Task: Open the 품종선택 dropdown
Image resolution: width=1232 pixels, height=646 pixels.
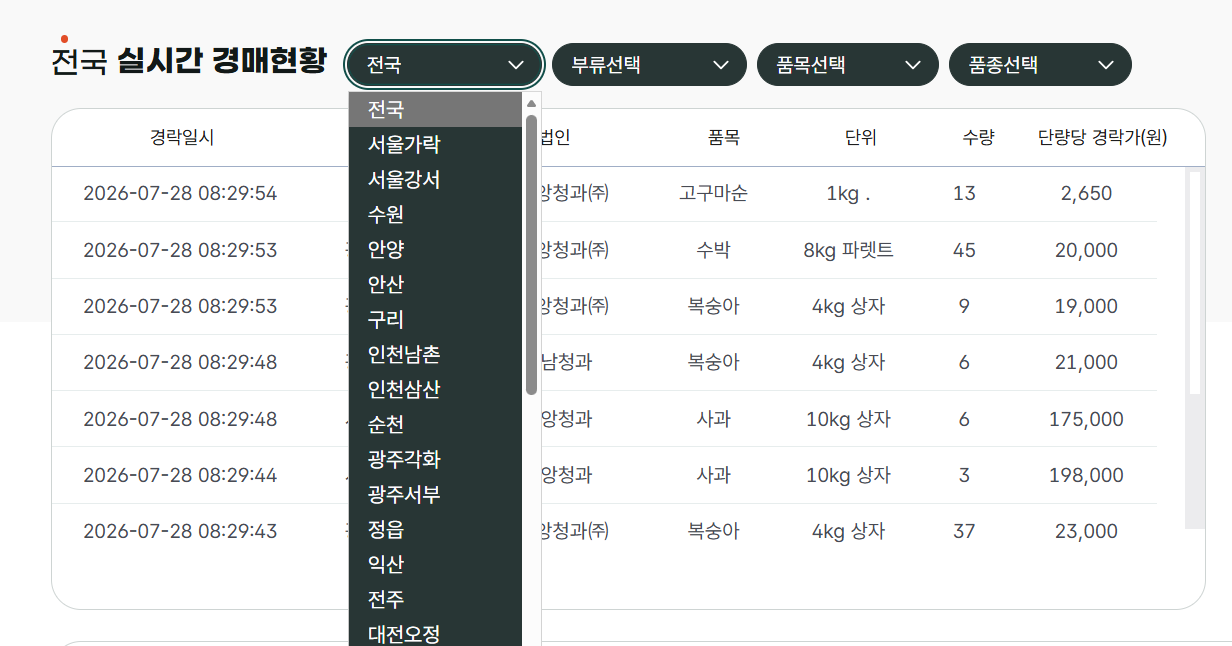Action: (x=1040, y=65)
